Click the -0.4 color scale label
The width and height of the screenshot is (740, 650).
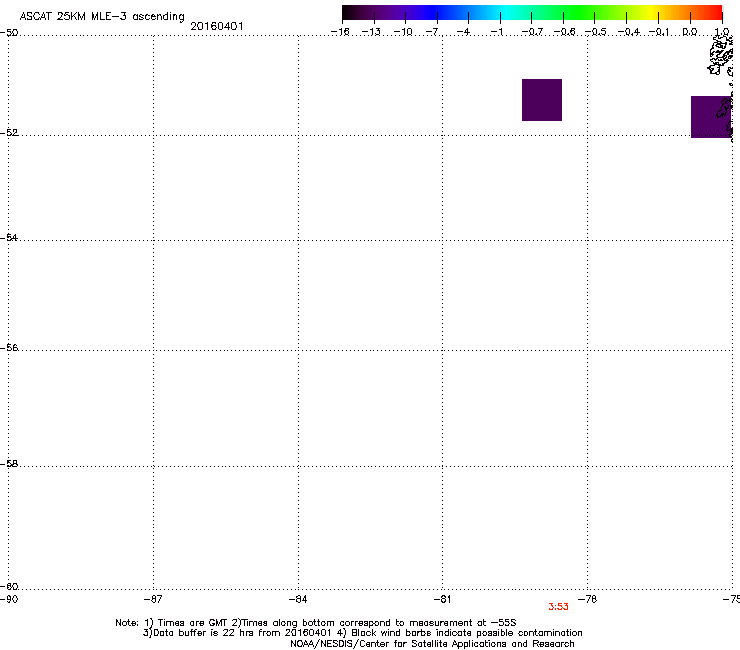pyautogui.click(x=629, y=32)
